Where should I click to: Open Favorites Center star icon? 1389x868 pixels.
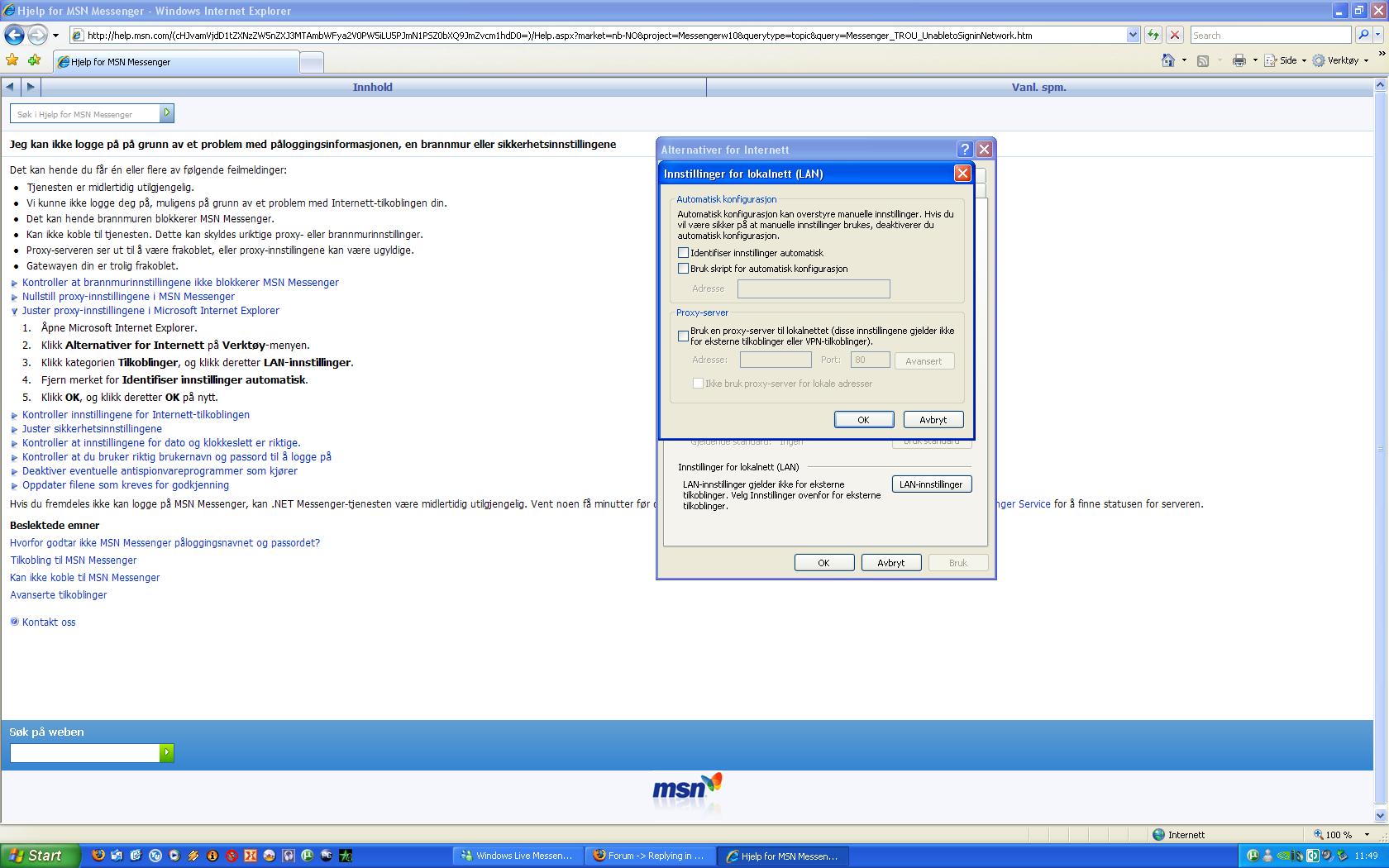coord(12,60)
